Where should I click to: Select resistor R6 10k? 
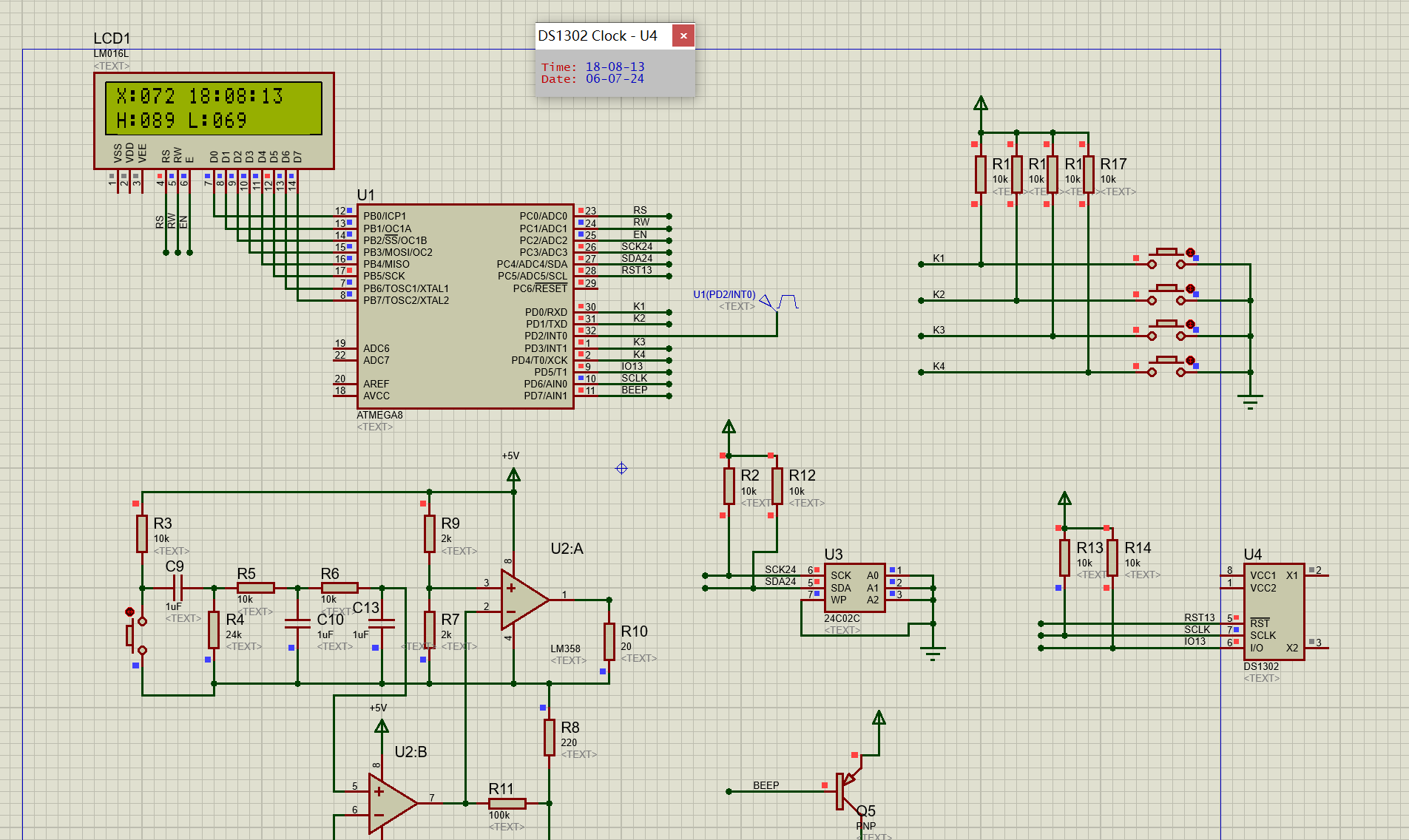coord(339,588)
